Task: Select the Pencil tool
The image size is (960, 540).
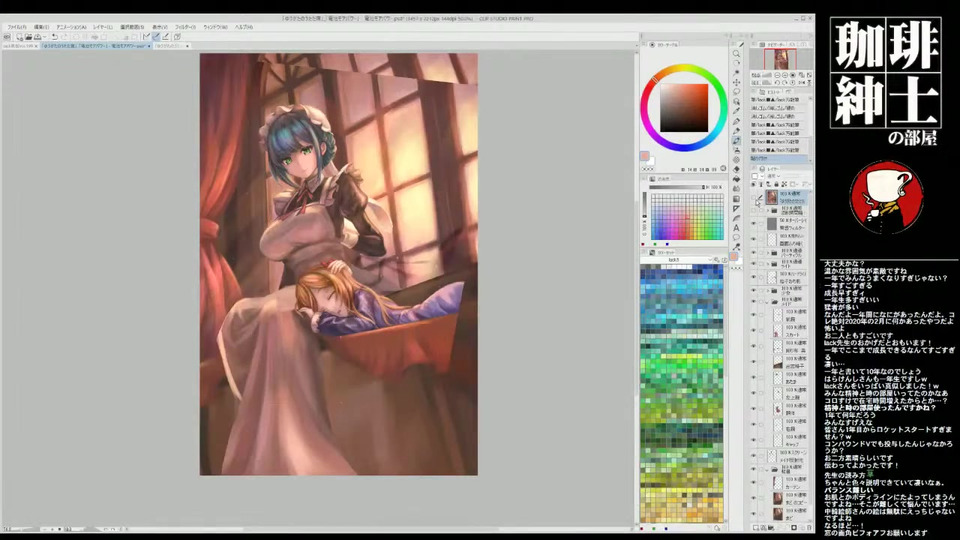Action: (737, 131)
